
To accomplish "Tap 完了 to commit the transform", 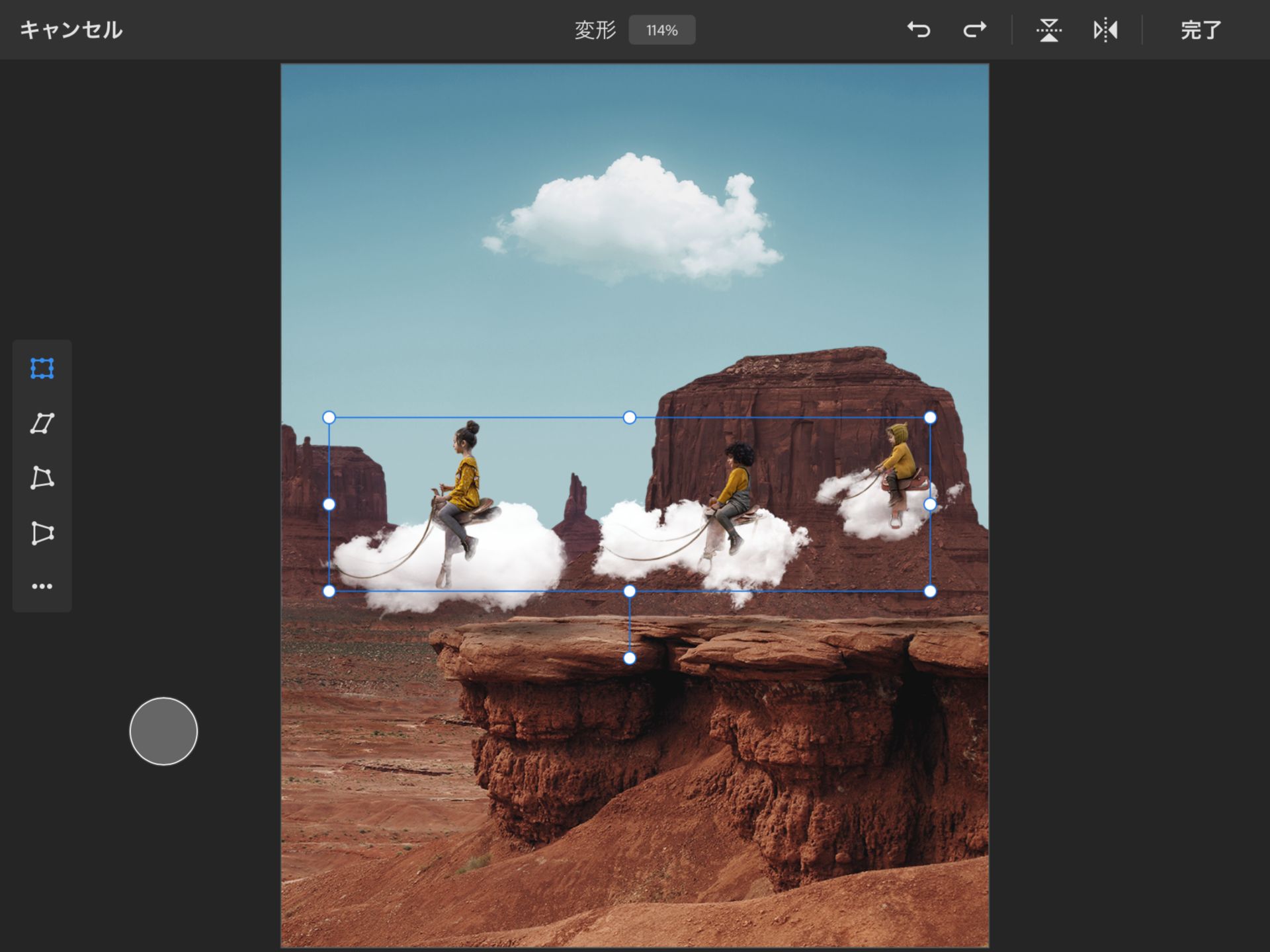I will tap(1201, 30).
